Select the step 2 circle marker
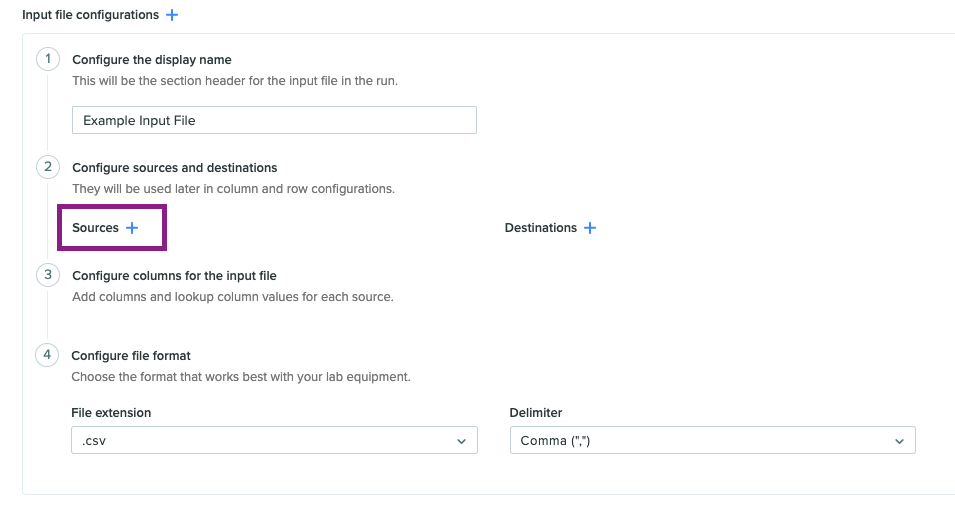 click(48, 167)
